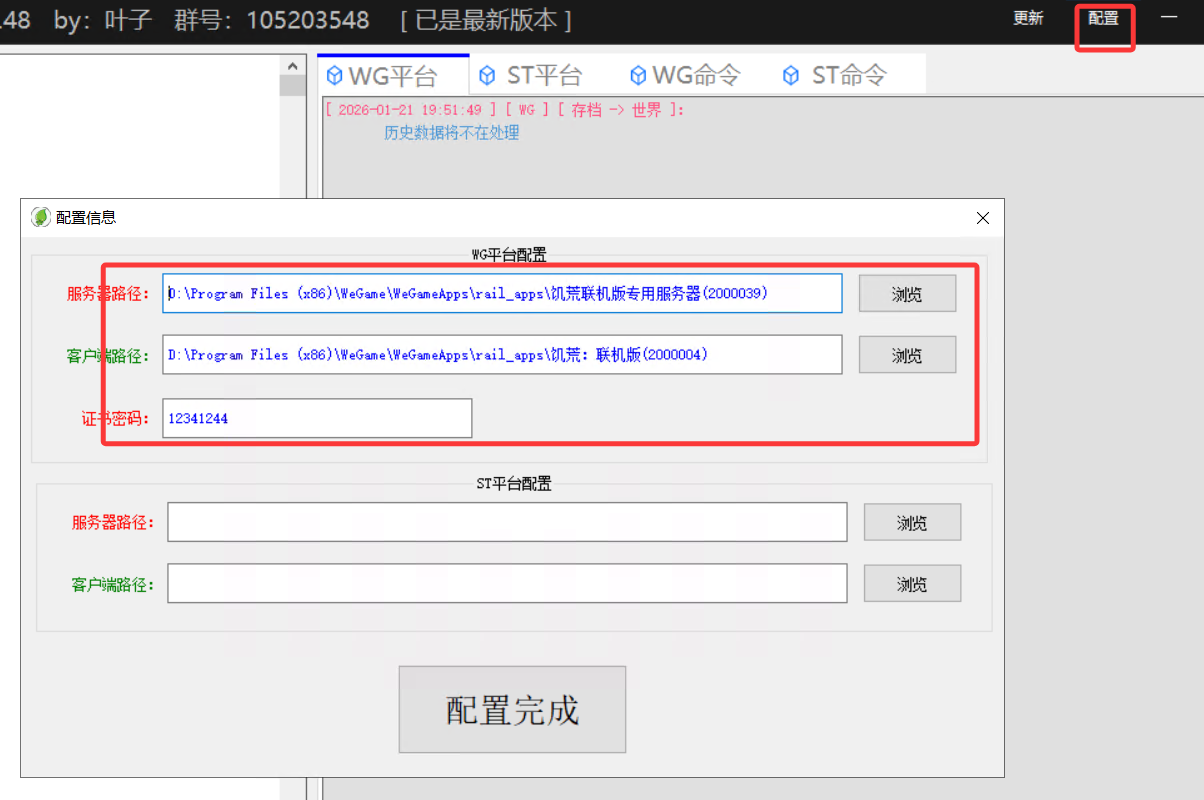Click the WG平台 客户端路径 input field
Screen dimensions: 1204x800
click(x=502, y=355)
